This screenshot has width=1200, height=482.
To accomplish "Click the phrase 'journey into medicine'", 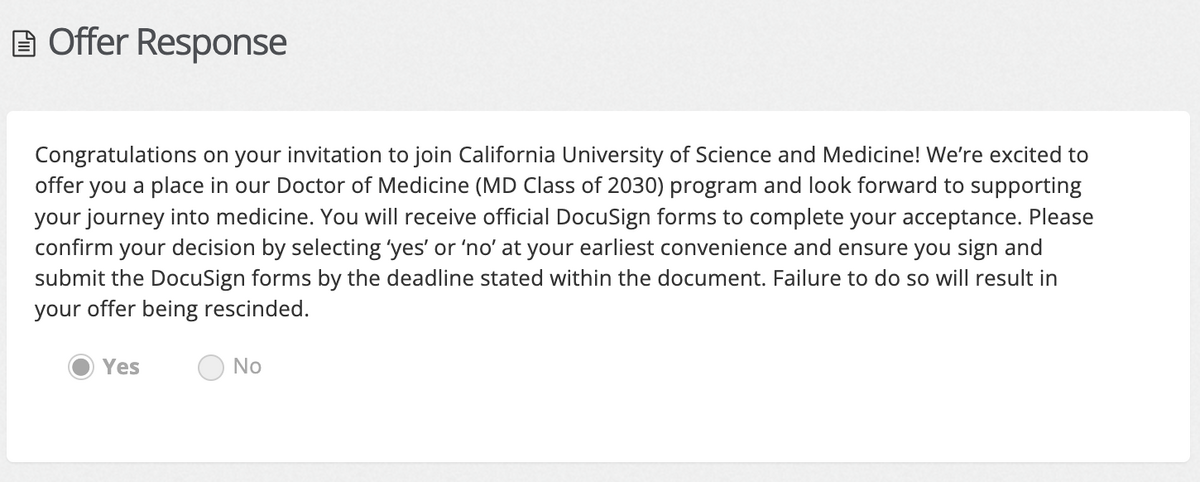I will point(160,217).
